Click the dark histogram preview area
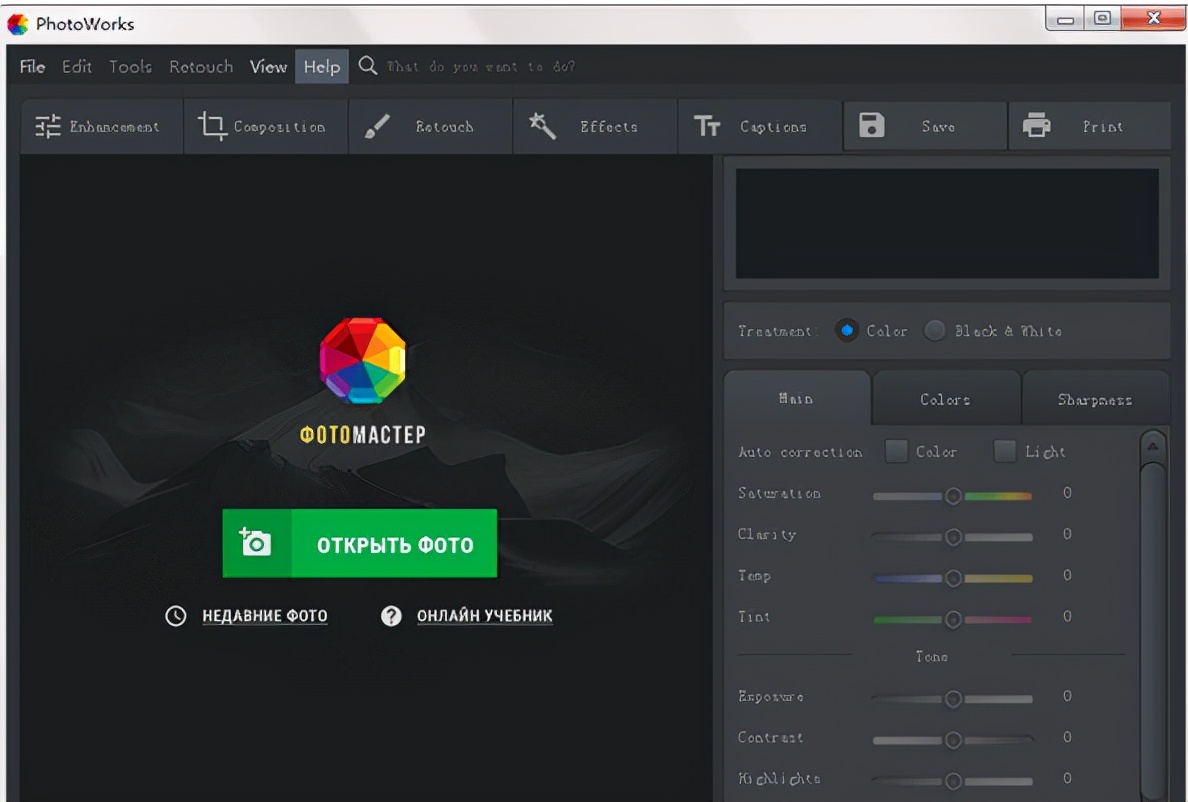The width and height of the screenshot is (1188, 802). pyautogui.click(x=947, y=223)
